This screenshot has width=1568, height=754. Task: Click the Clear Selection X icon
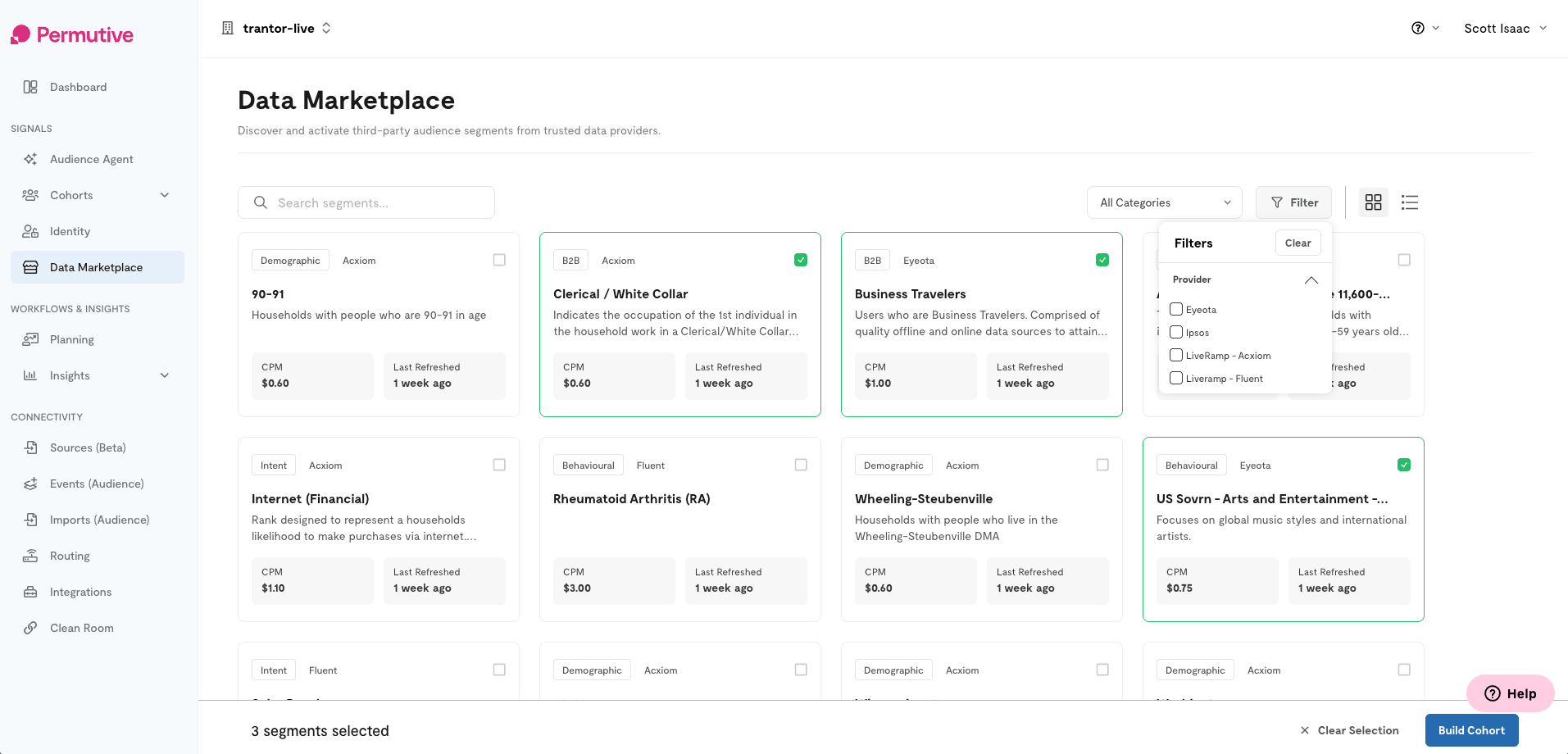1305,730
